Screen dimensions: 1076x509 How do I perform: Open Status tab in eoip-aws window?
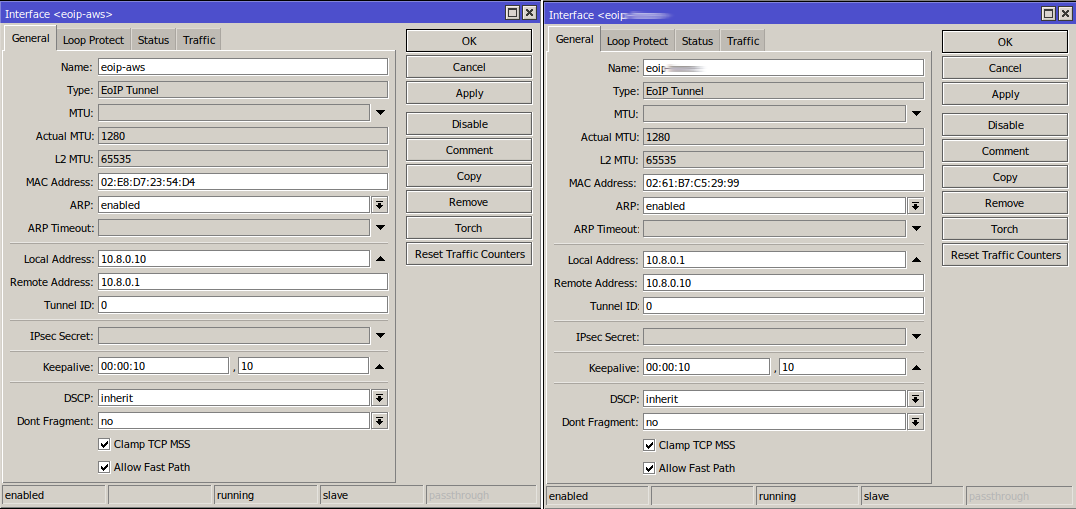[x=153, y=40]
